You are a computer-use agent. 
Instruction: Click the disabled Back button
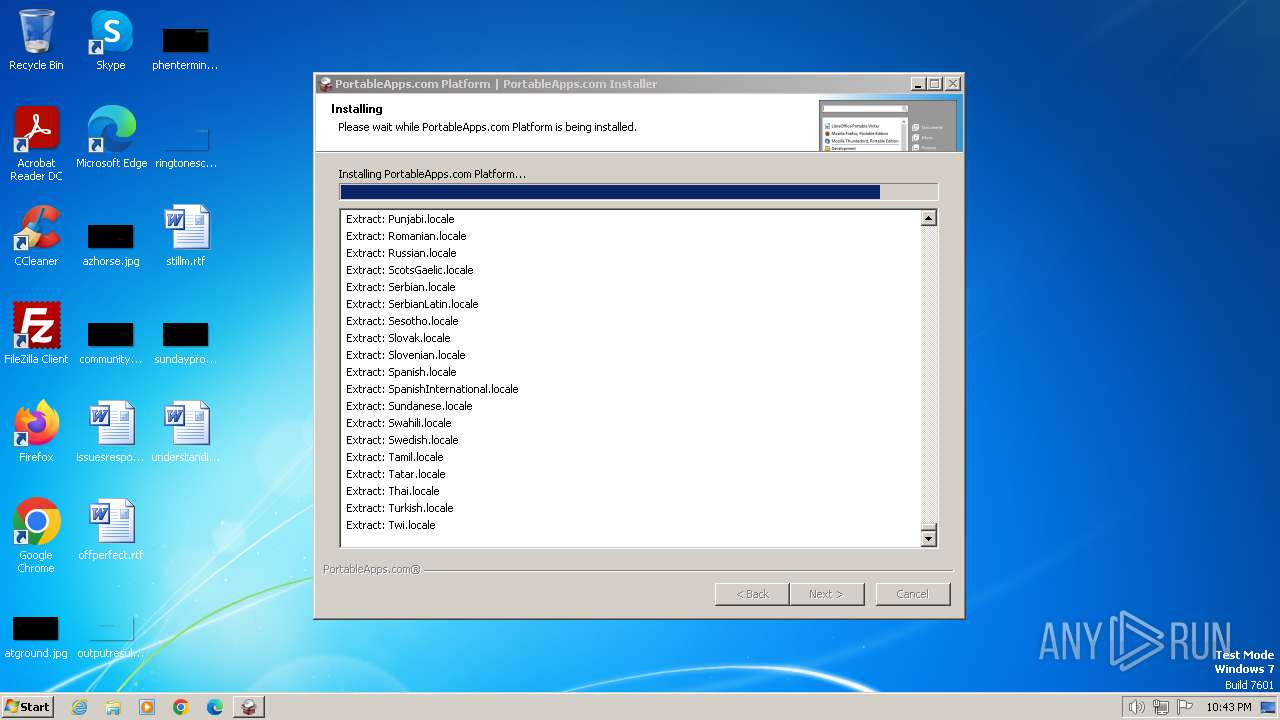[x=752, y=594]
